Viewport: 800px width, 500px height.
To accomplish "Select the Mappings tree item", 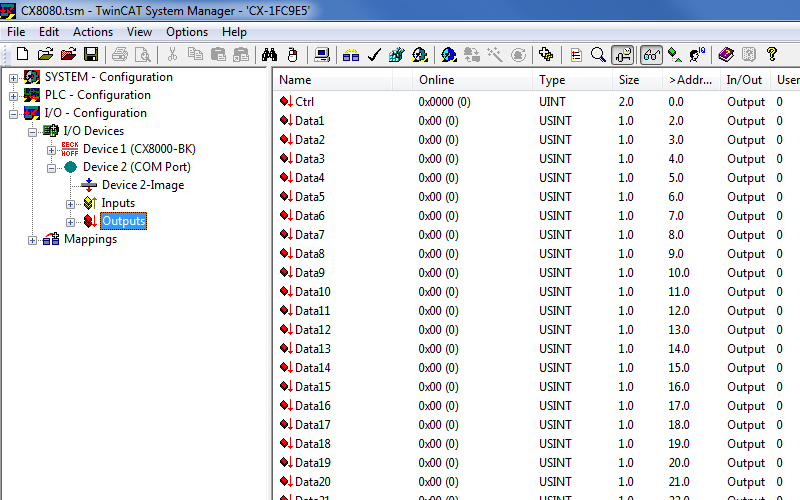I will click(x=90, y=239).
